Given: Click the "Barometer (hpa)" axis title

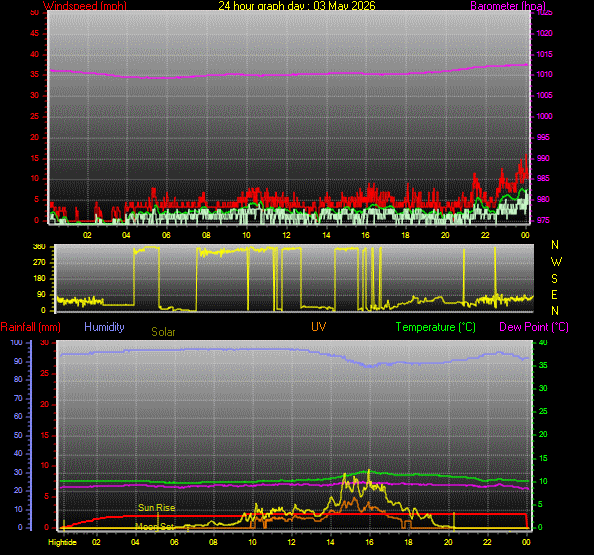Looking at the screenshot, I should coord(508,6).
